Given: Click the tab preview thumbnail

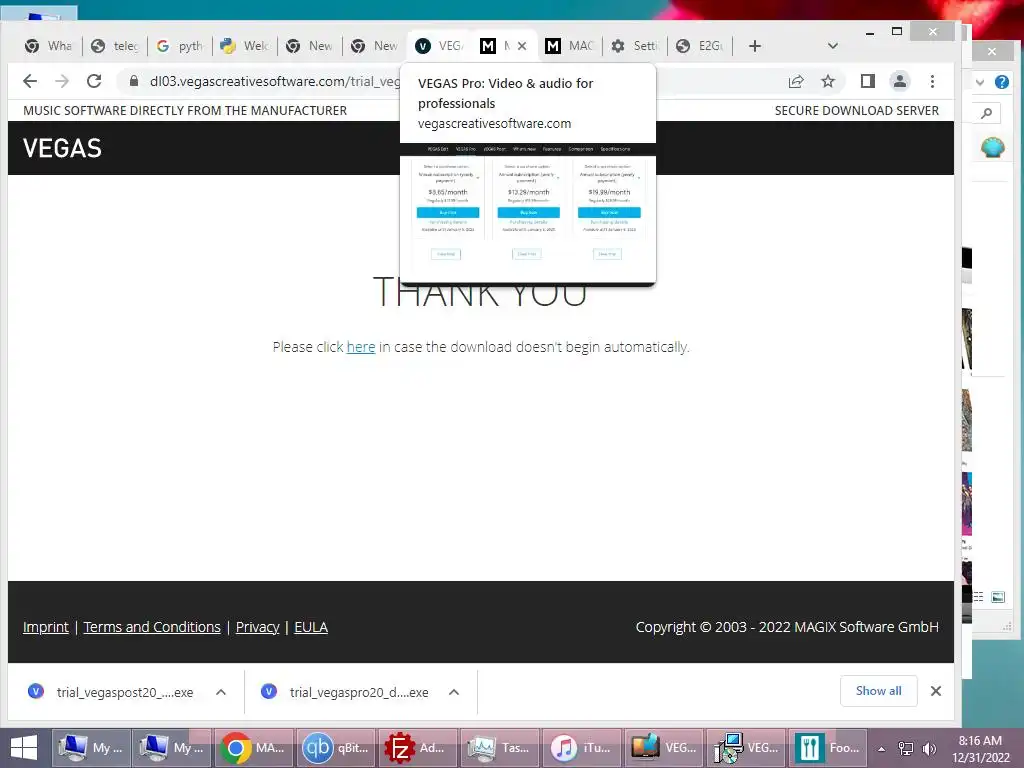Looking at the screenshot, I should (x=528, y=214).
